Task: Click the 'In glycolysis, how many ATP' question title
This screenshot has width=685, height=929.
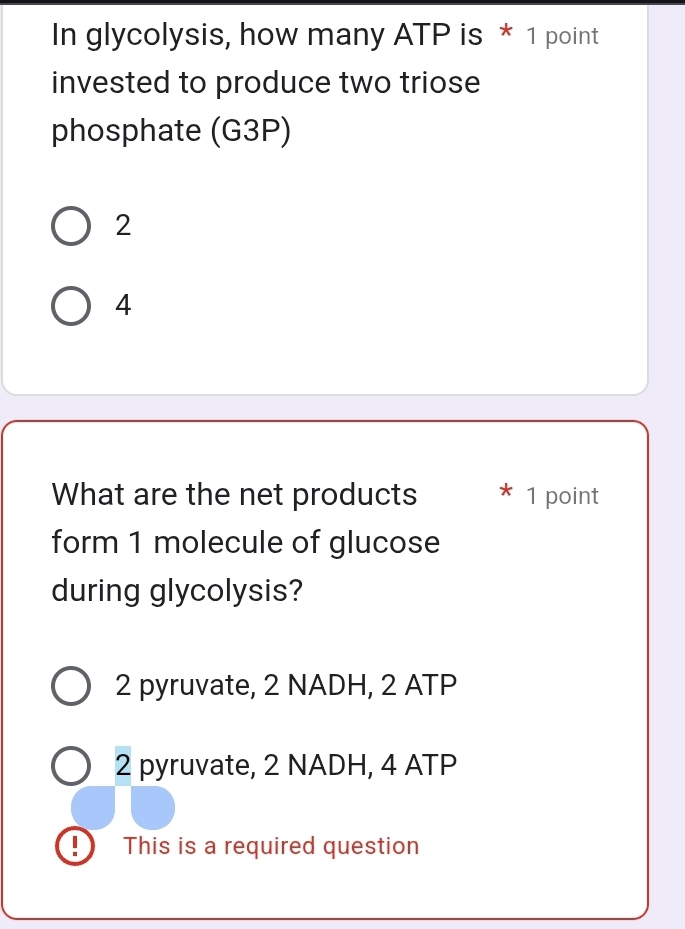Action: pos(267,36)
